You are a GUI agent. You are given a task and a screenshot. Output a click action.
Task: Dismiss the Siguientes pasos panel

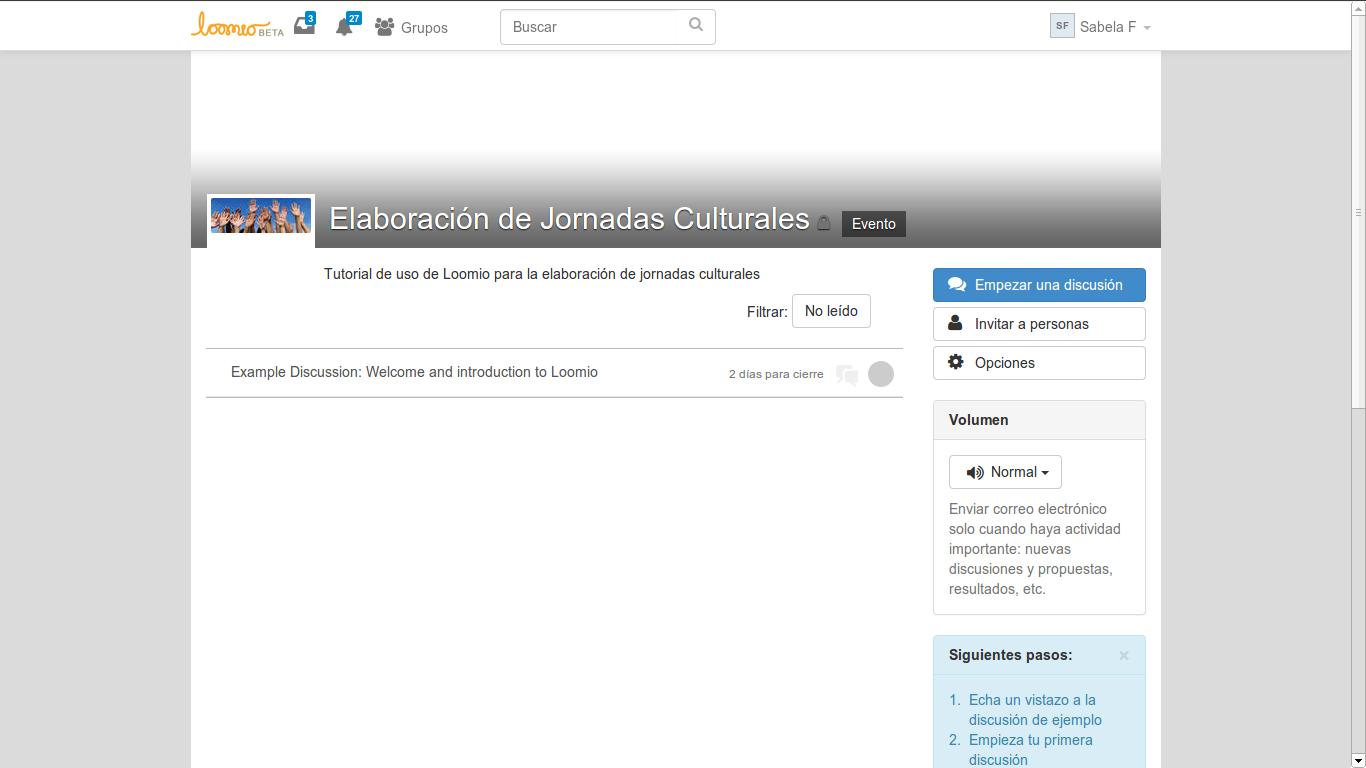tap(1124, 656)
